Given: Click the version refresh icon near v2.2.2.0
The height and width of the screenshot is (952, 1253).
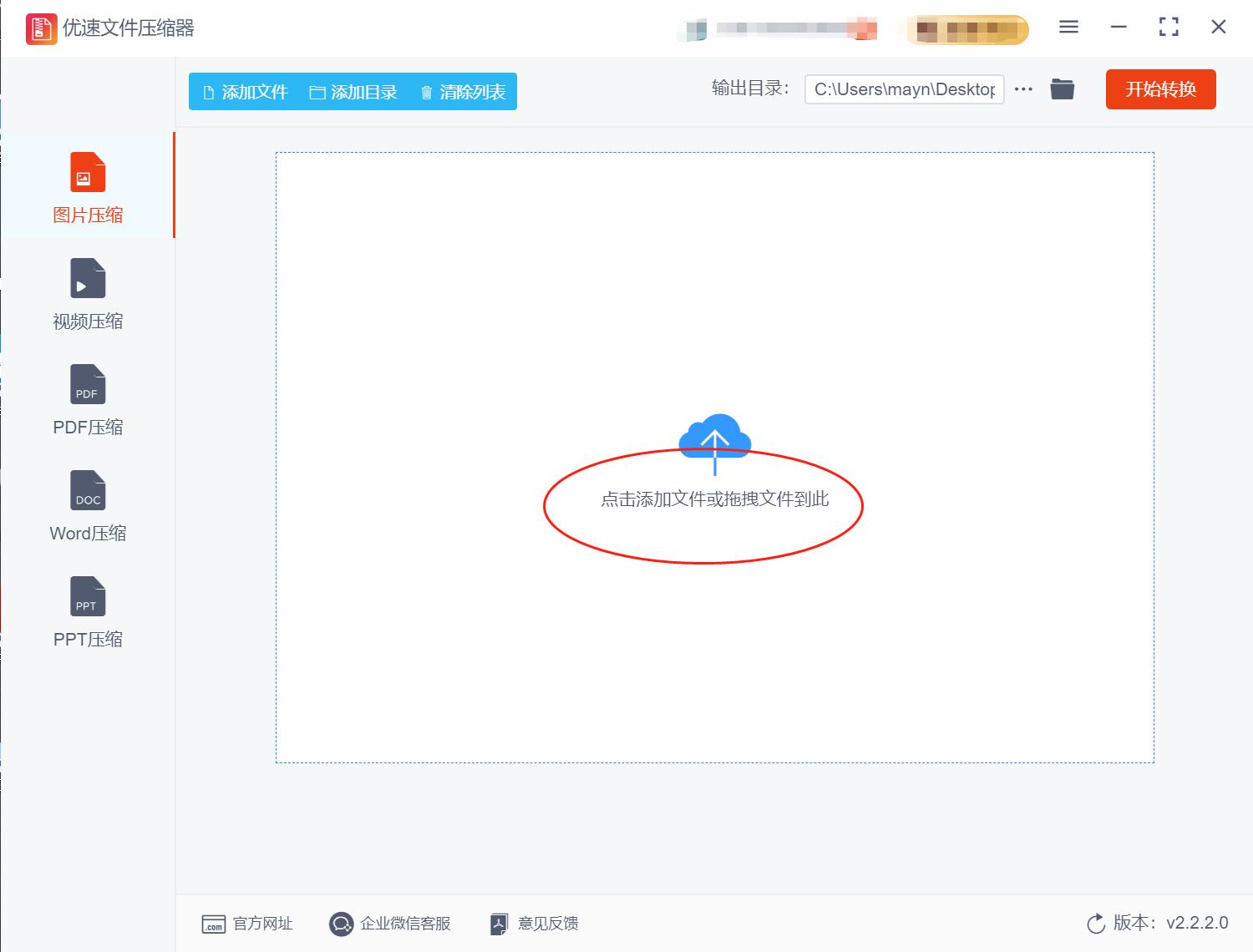Looking at the screenshot, I should click(1095, 924).
